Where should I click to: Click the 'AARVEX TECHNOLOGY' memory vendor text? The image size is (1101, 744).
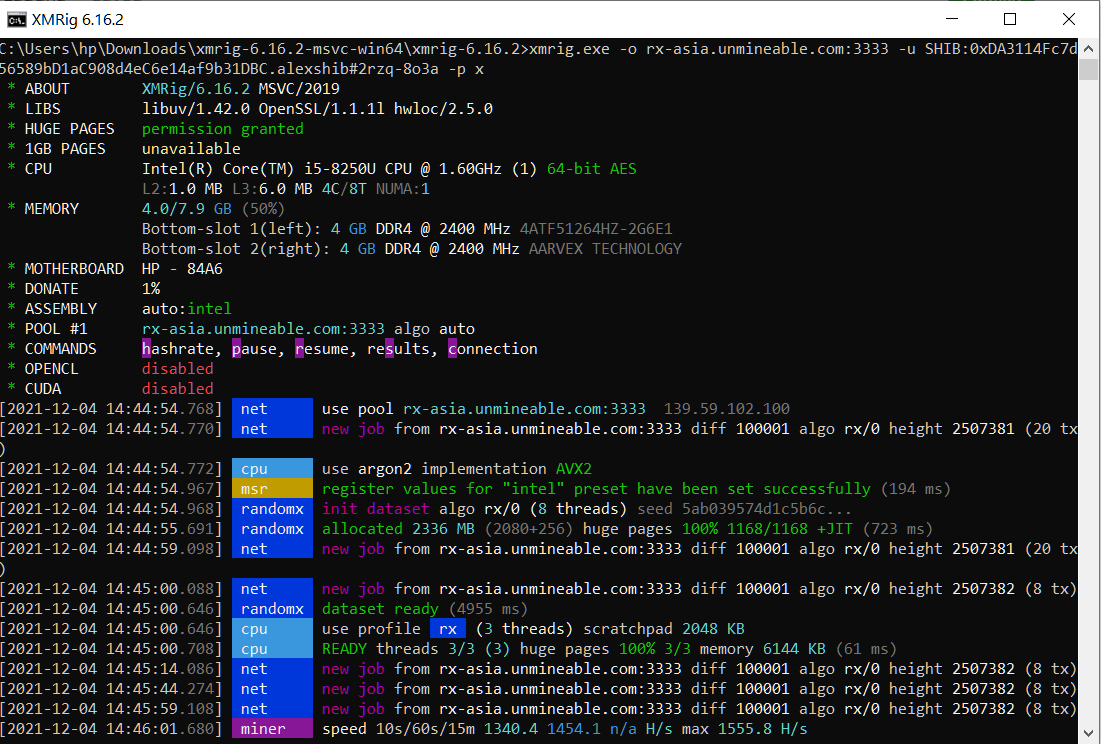coord(605,249)
